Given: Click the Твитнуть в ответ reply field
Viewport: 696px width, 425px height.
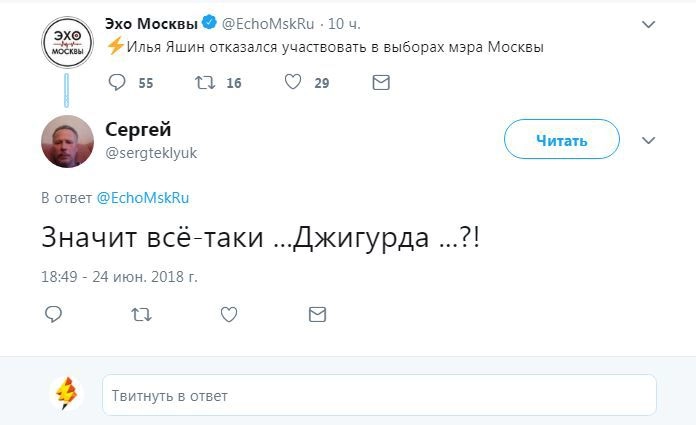Looking at the screenshot, I should 379,395.
